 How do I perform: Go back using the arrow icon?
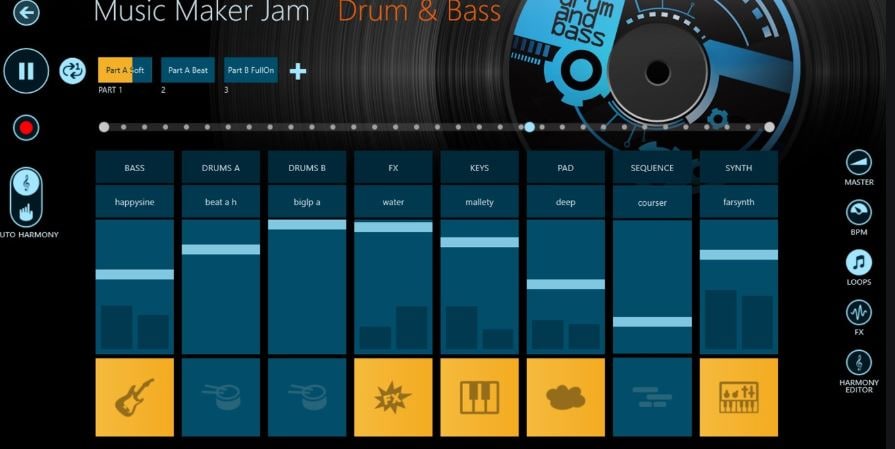[26, 12]
